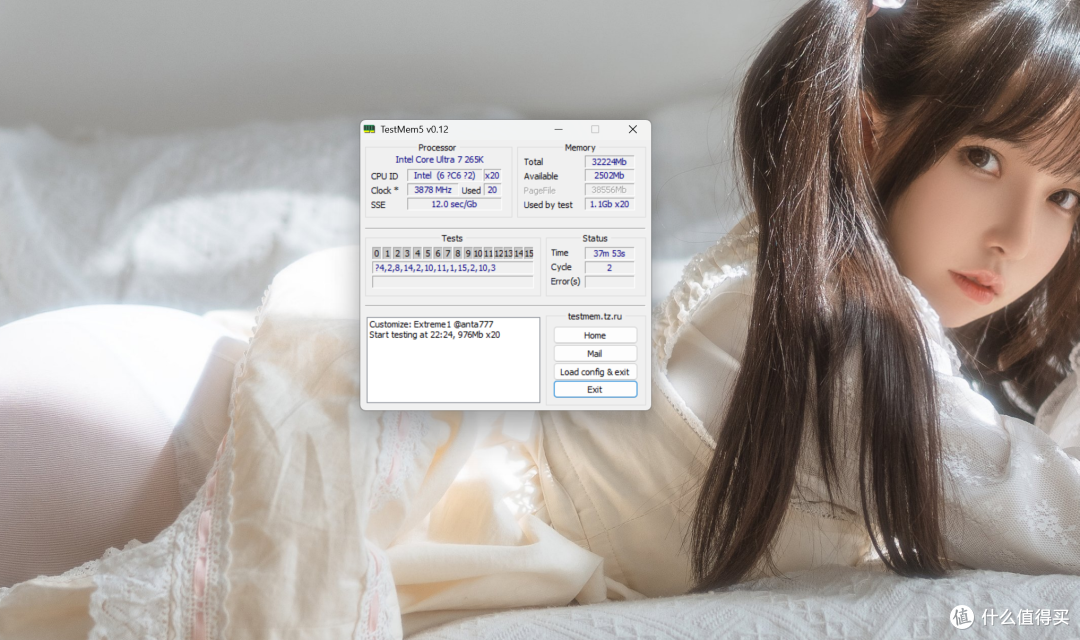Click the Used threads value '20'
Viewport: 1080px width, 640px height.
pos(492,190)
